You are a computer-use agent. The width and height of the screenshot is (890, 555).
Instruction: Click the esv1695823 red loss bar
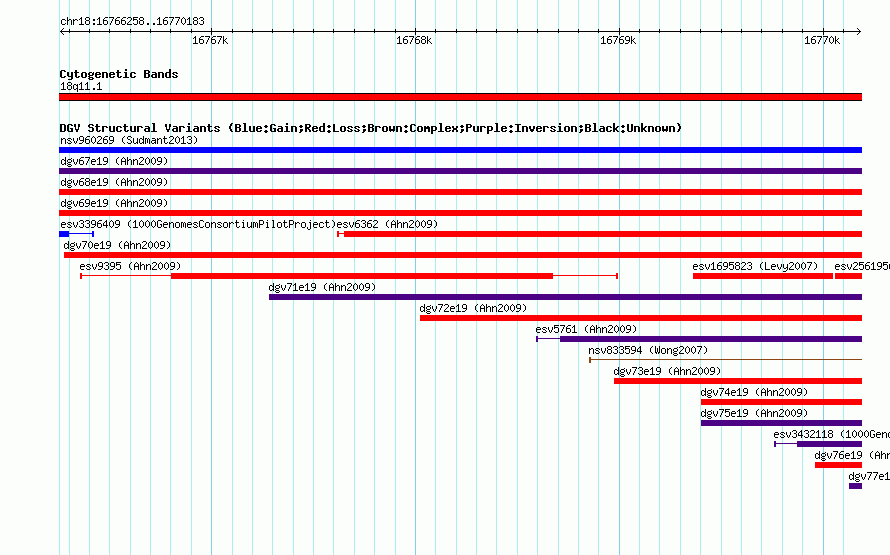(x=763, y=276)
